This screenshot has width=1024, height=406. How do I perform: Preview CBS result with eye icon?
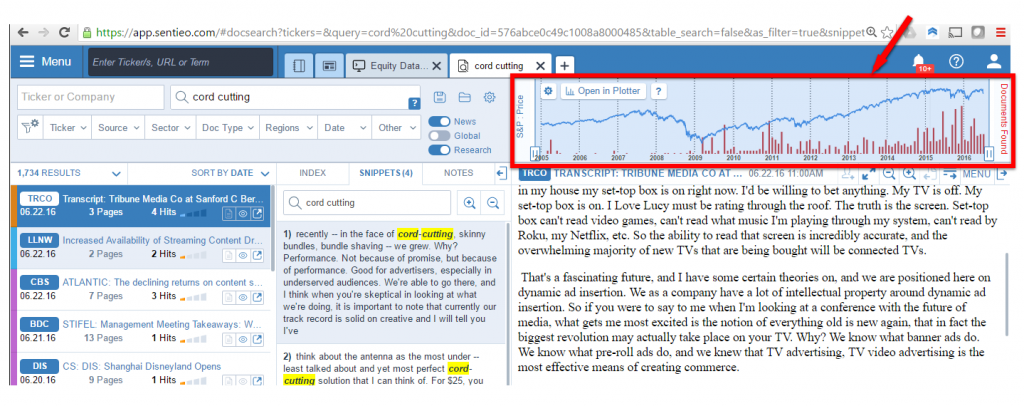click(243, 298)
